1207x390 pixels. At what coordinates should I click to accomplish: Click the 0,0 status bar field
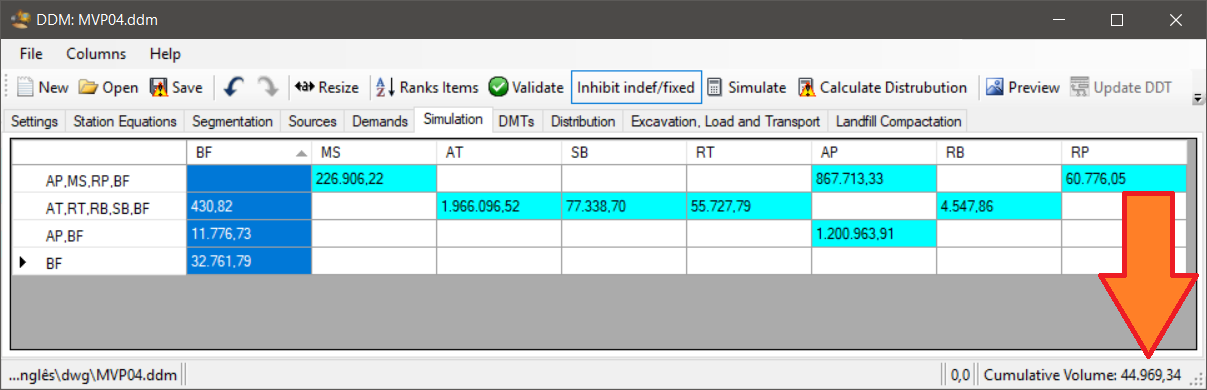pos(960,375)
